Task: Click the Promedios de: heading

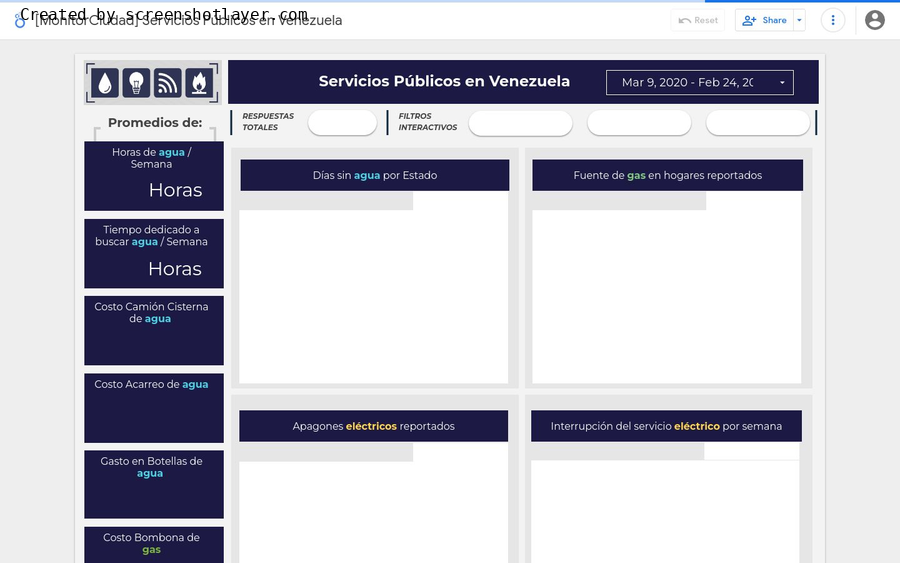Action: coord(155,122)
